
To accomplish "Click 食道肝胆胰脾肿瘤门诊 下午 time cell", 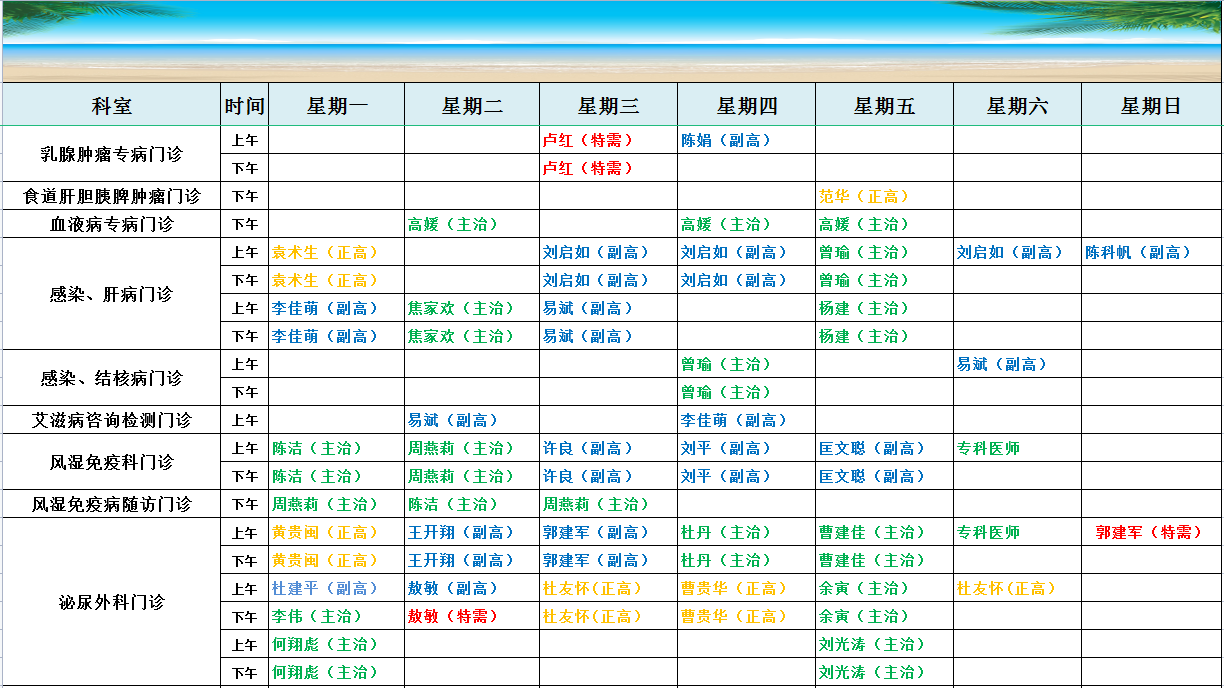I will click(245, 196).
